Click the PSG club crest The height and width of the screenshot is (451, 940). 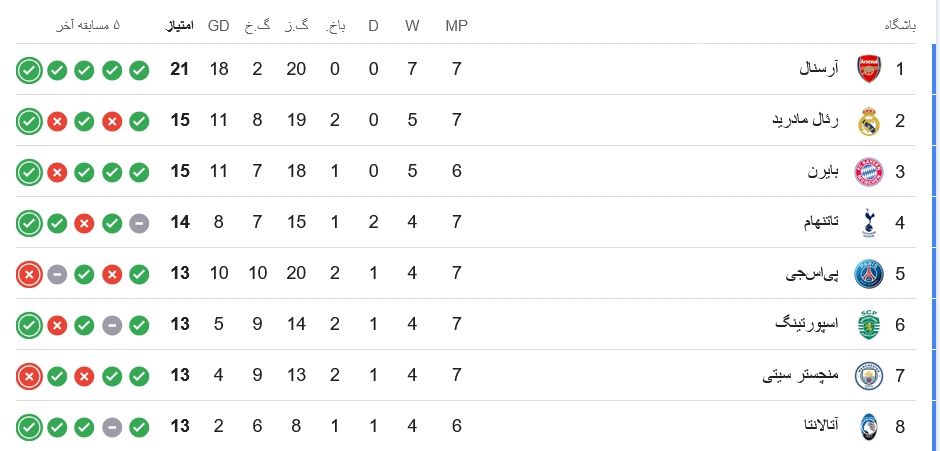[869, 273]
